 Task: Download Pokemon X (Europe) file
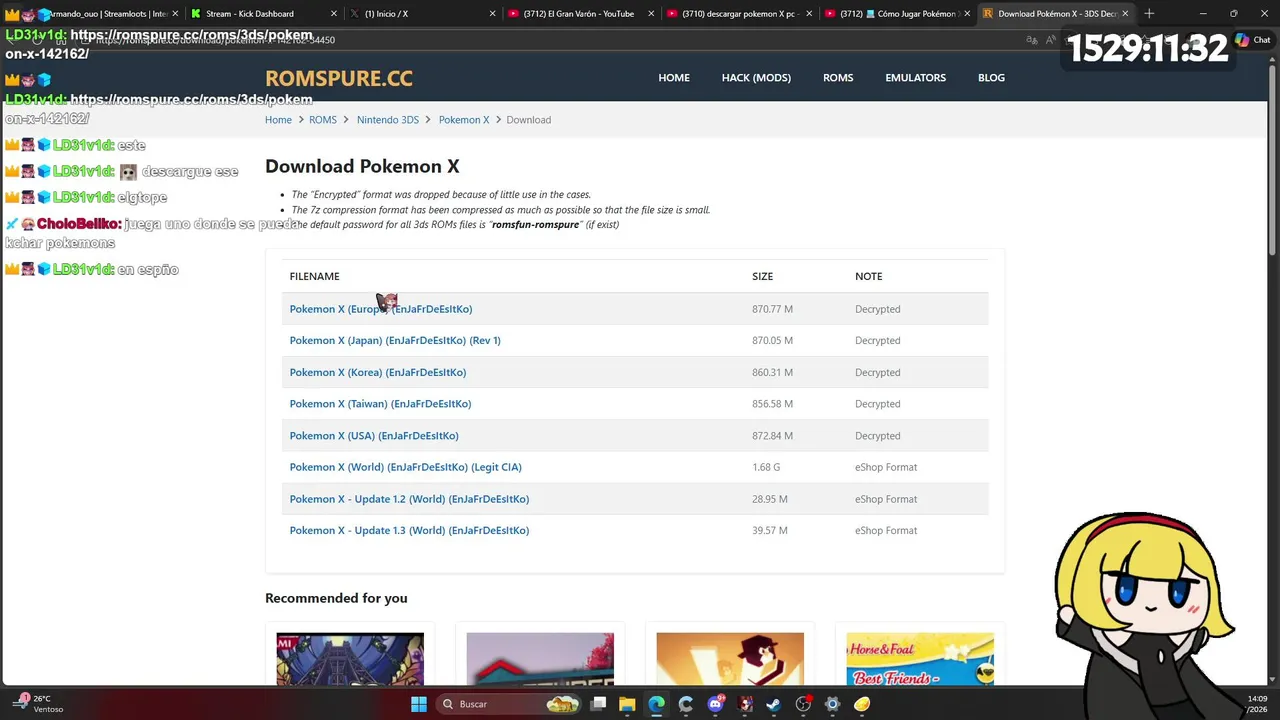[x=381, y=309]
